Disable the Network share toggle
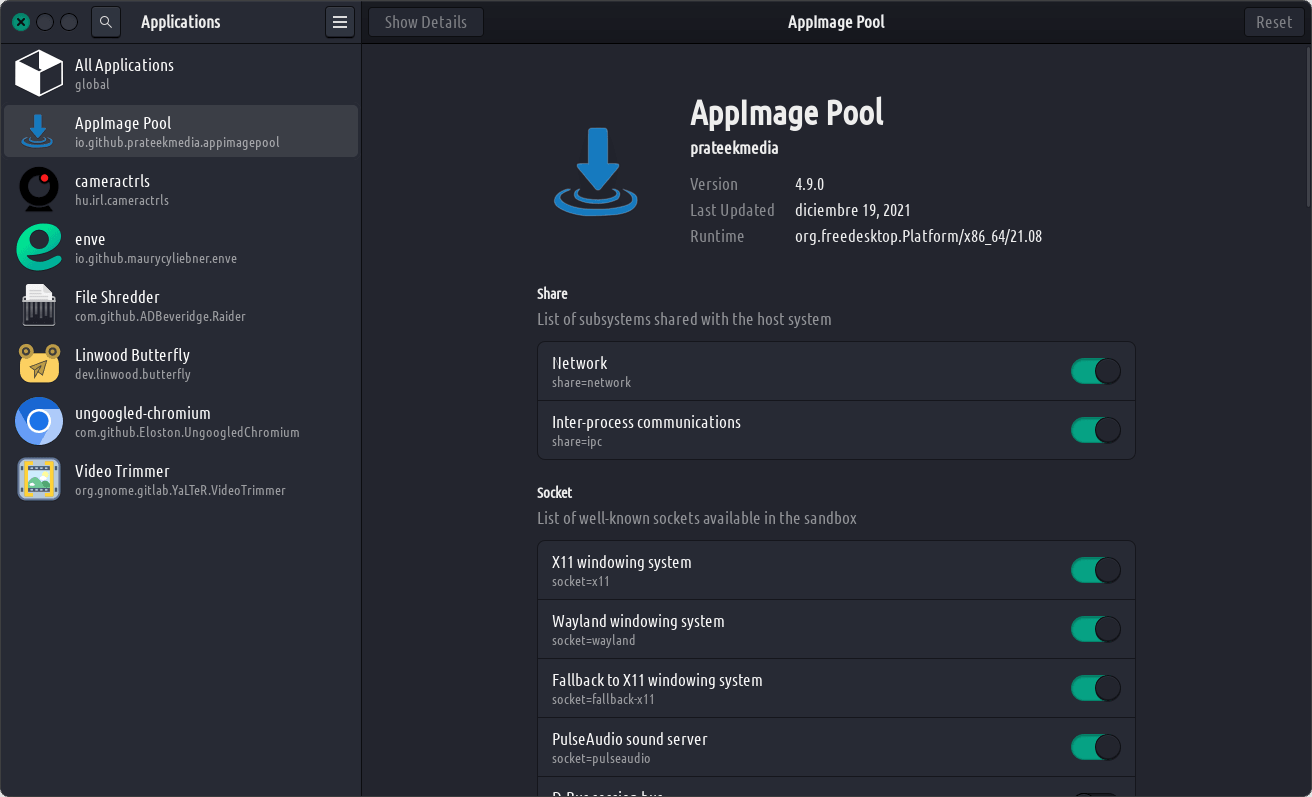The image size is (1312, 797). (x=1095, y=372)
